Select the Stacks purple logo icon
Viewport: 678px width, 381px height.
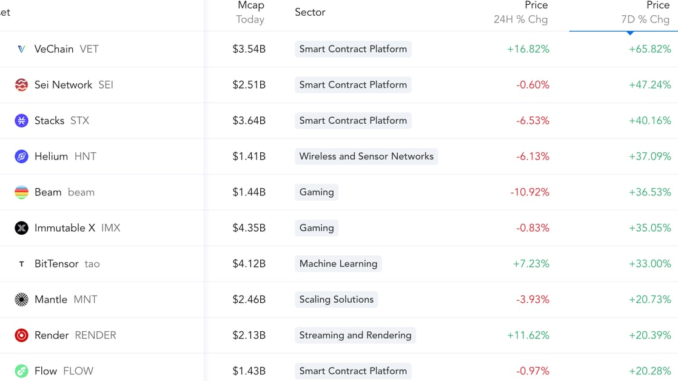point(21,120)
